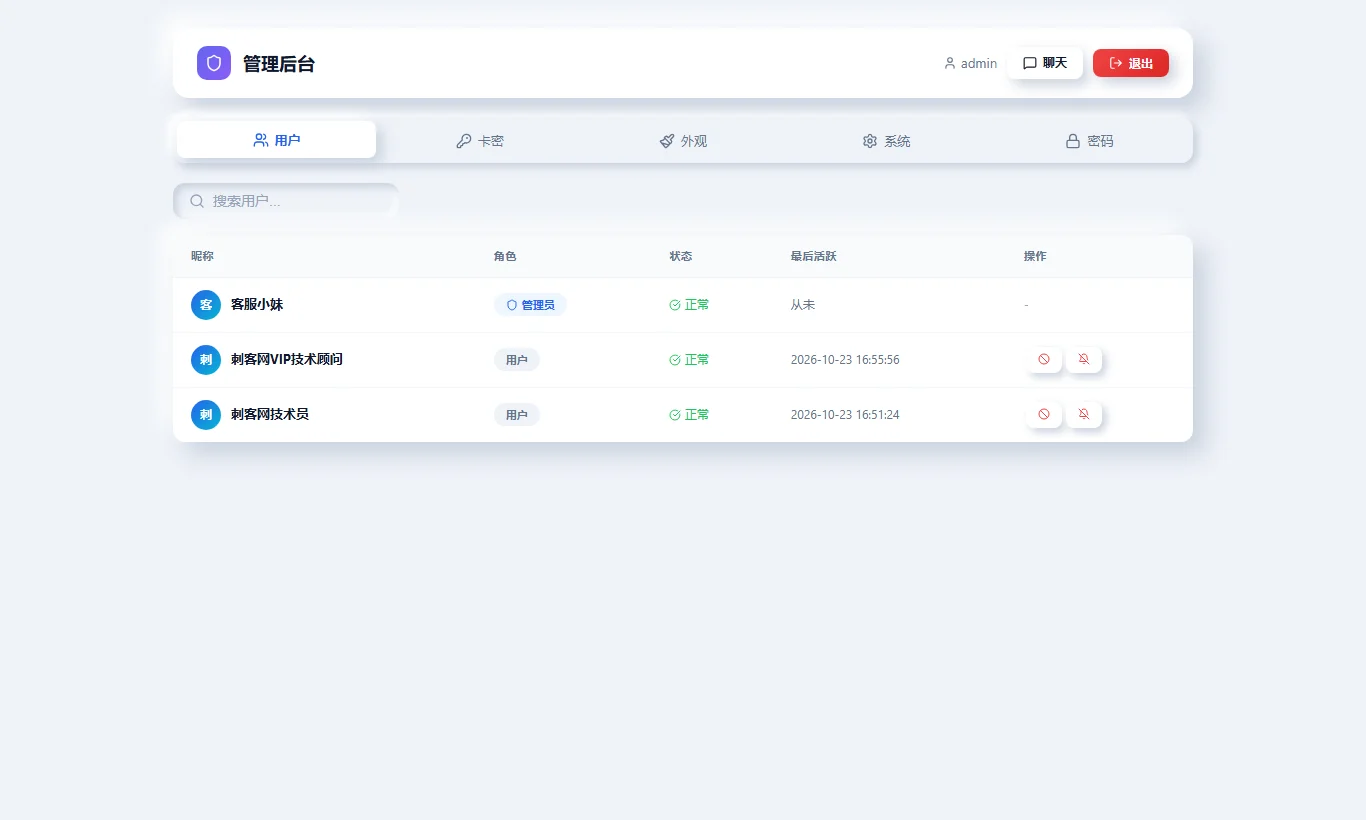Click the 管理后台 title text
Viewport: 1366px width, 820px height.
(x=279, y=64)
